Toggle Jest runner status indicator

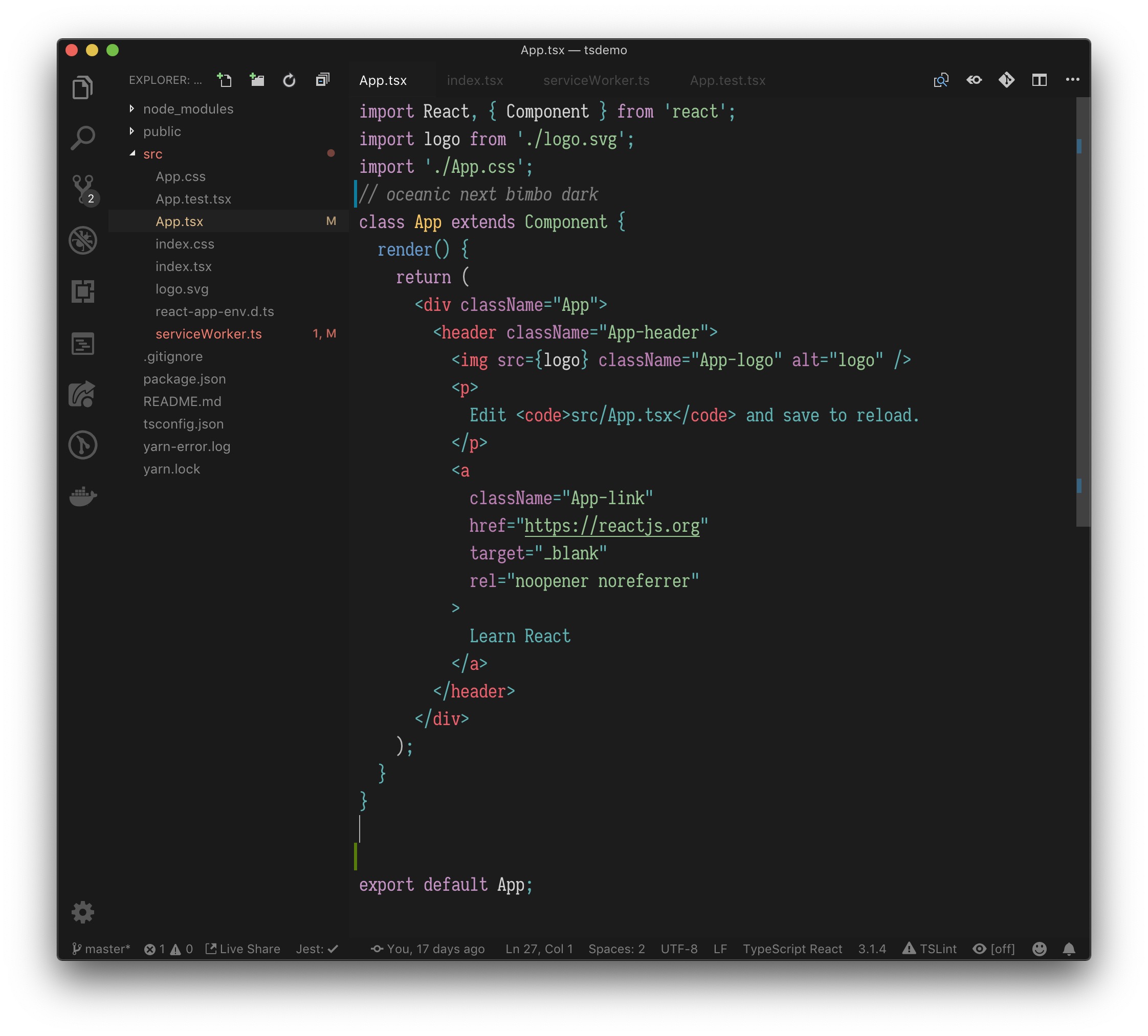coord(317,949)
